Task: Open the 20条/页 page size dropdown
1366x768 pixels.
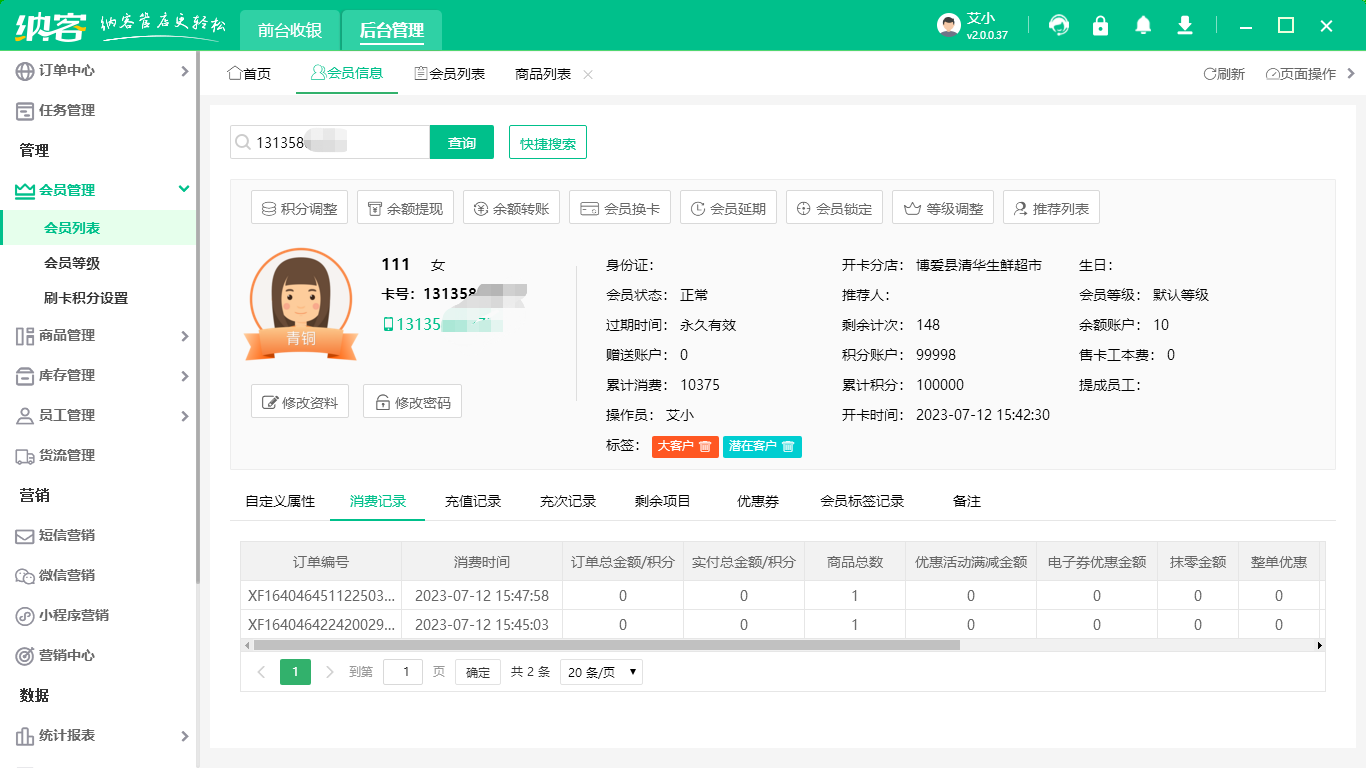Action: point(600,671)
